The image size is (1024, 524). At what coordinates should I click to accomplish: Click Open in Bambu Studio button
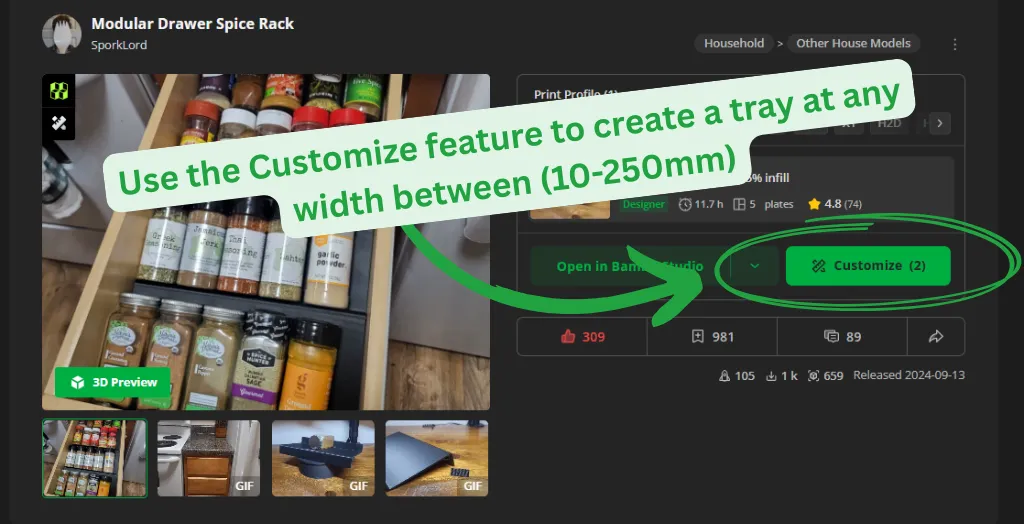pyautogui.click(x=630, y=266)
